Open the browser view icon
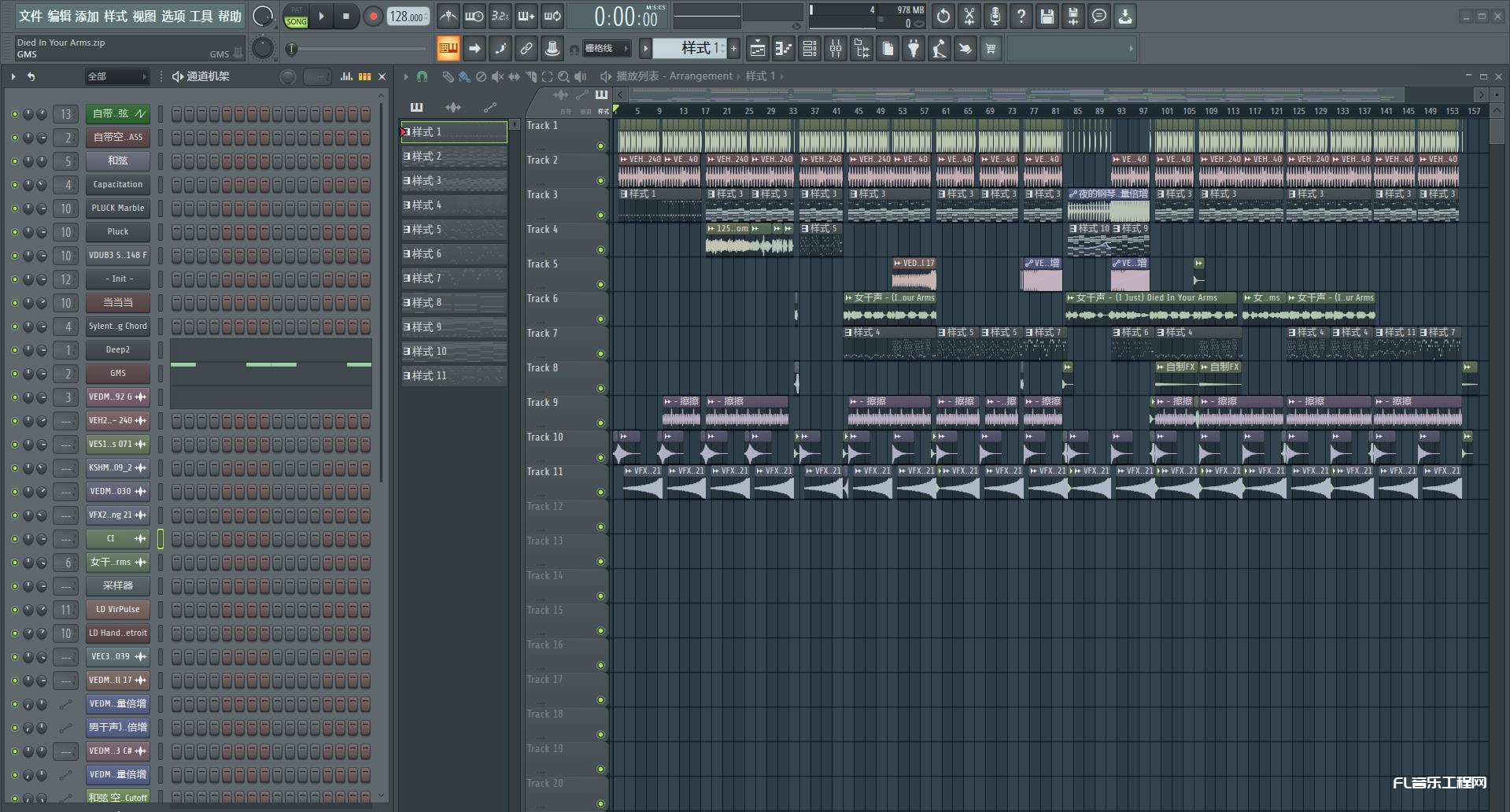 tap(862, 49)
